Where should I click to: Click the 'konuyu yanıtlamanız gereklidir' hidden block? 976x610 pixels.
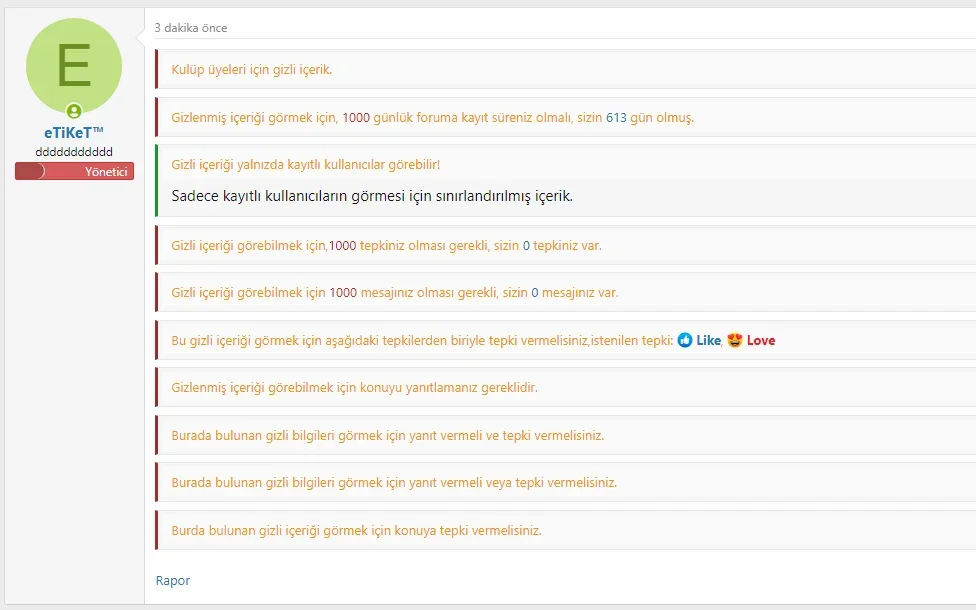354,387
